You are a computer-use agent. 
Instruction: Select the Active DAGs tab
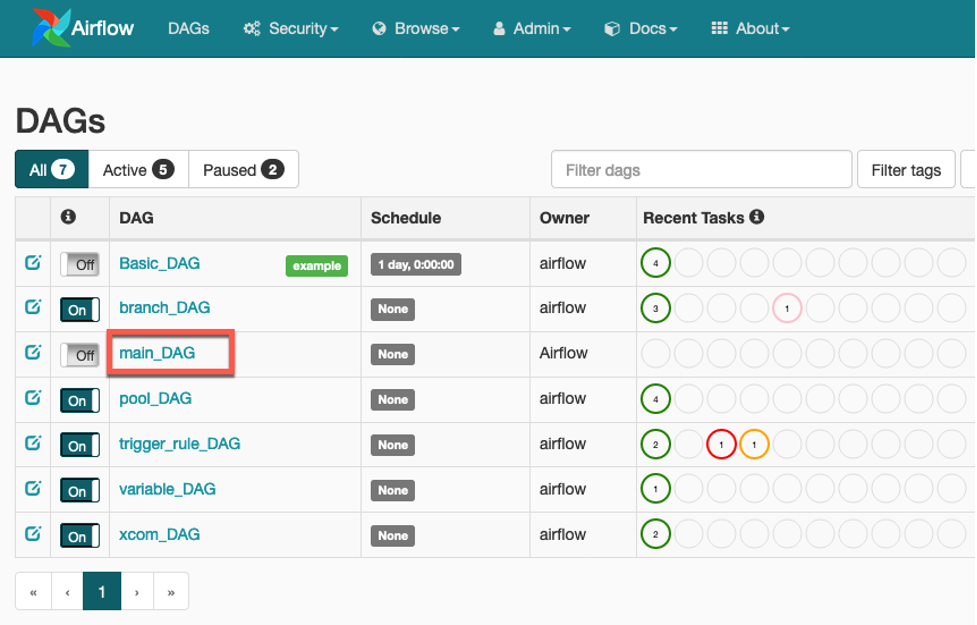point(138,170)
